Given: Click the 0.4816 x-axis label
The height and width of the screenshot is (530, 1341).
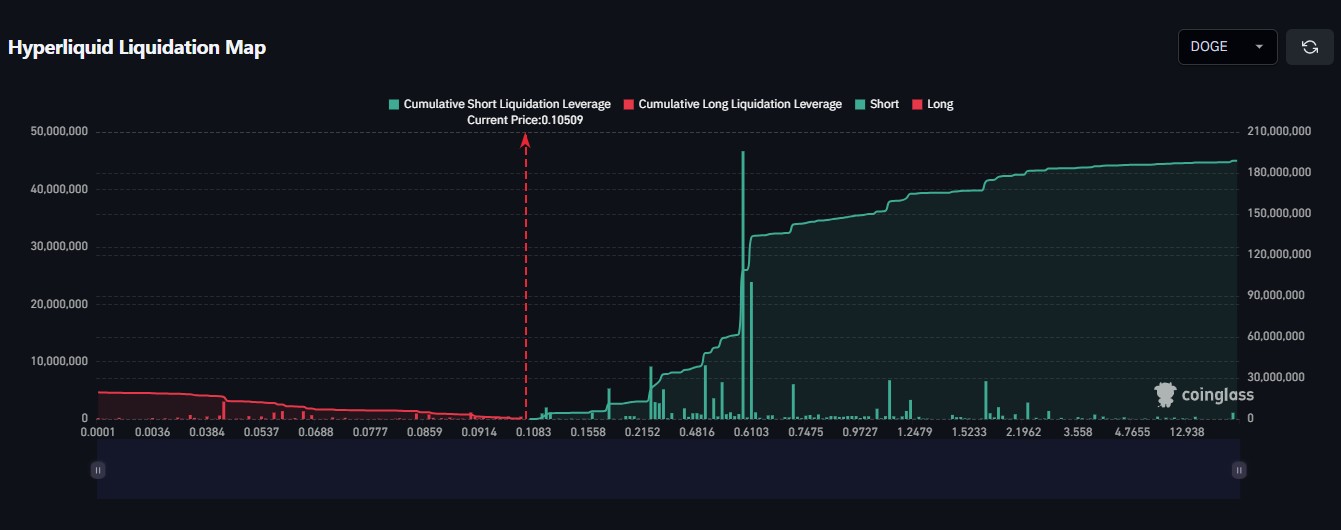Looking at the screenshot, I should [697, 432].
